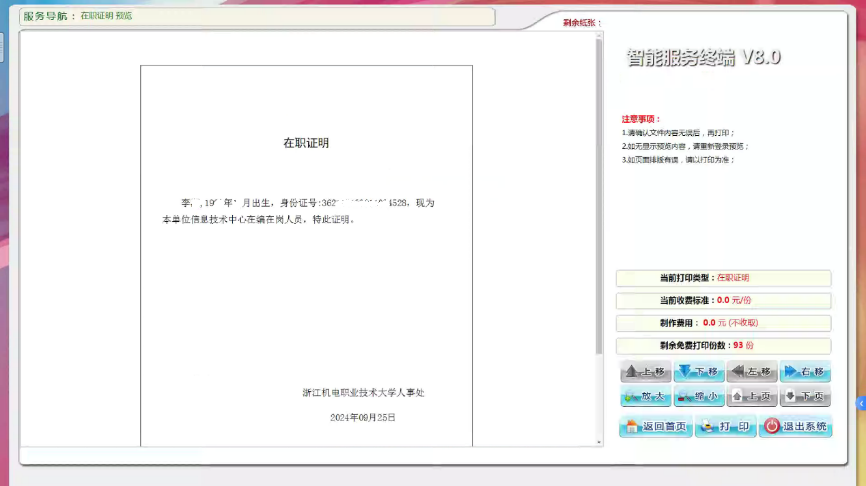Image resolution: width=866 pixels, height=486 pixels.
Task: Click the 当前收费标准 fee field
Action: pyautogui.click(x=723, y=300)
